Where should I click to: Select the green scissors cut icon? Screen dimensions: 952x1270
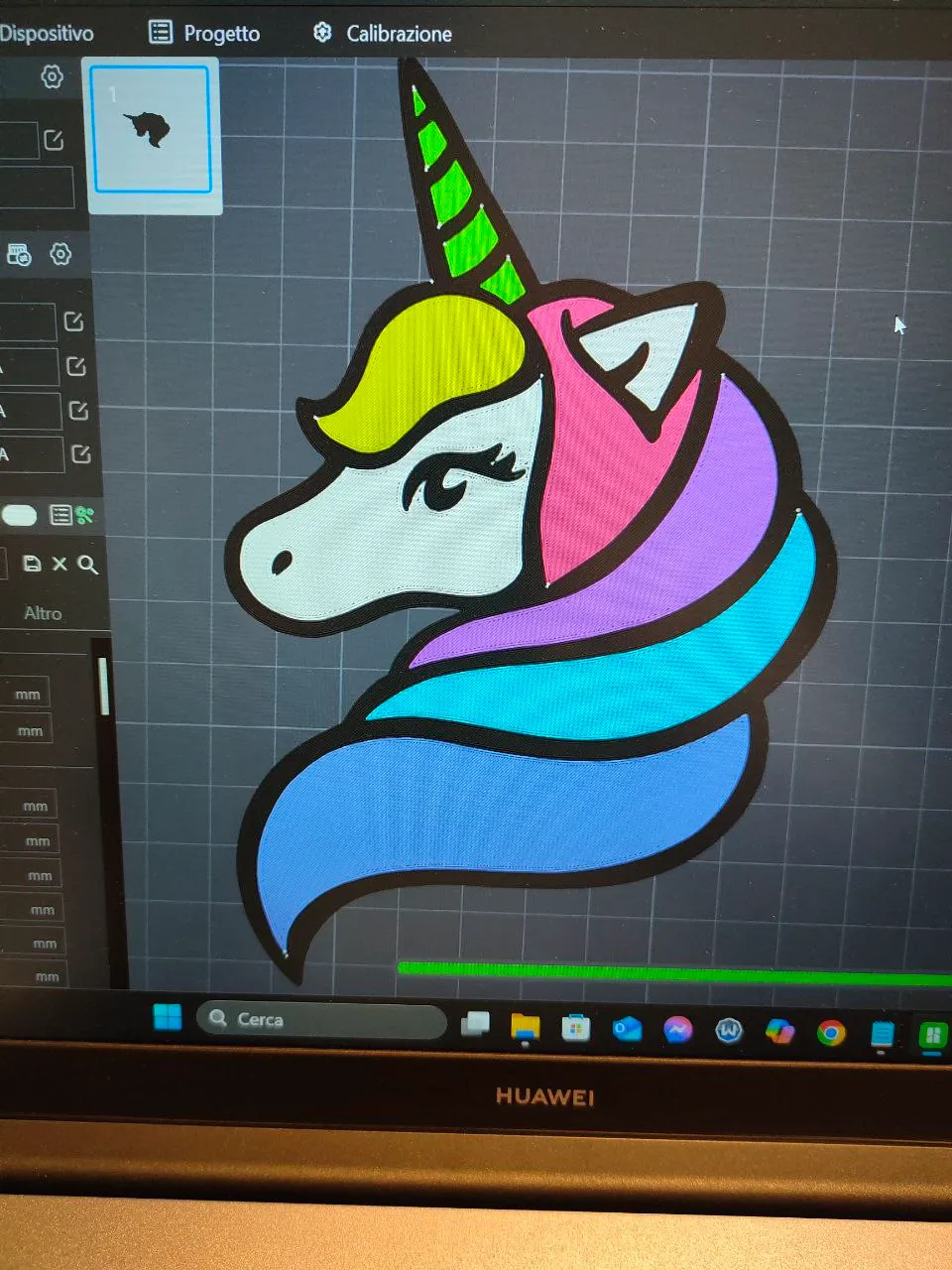[x=86, y=513]
